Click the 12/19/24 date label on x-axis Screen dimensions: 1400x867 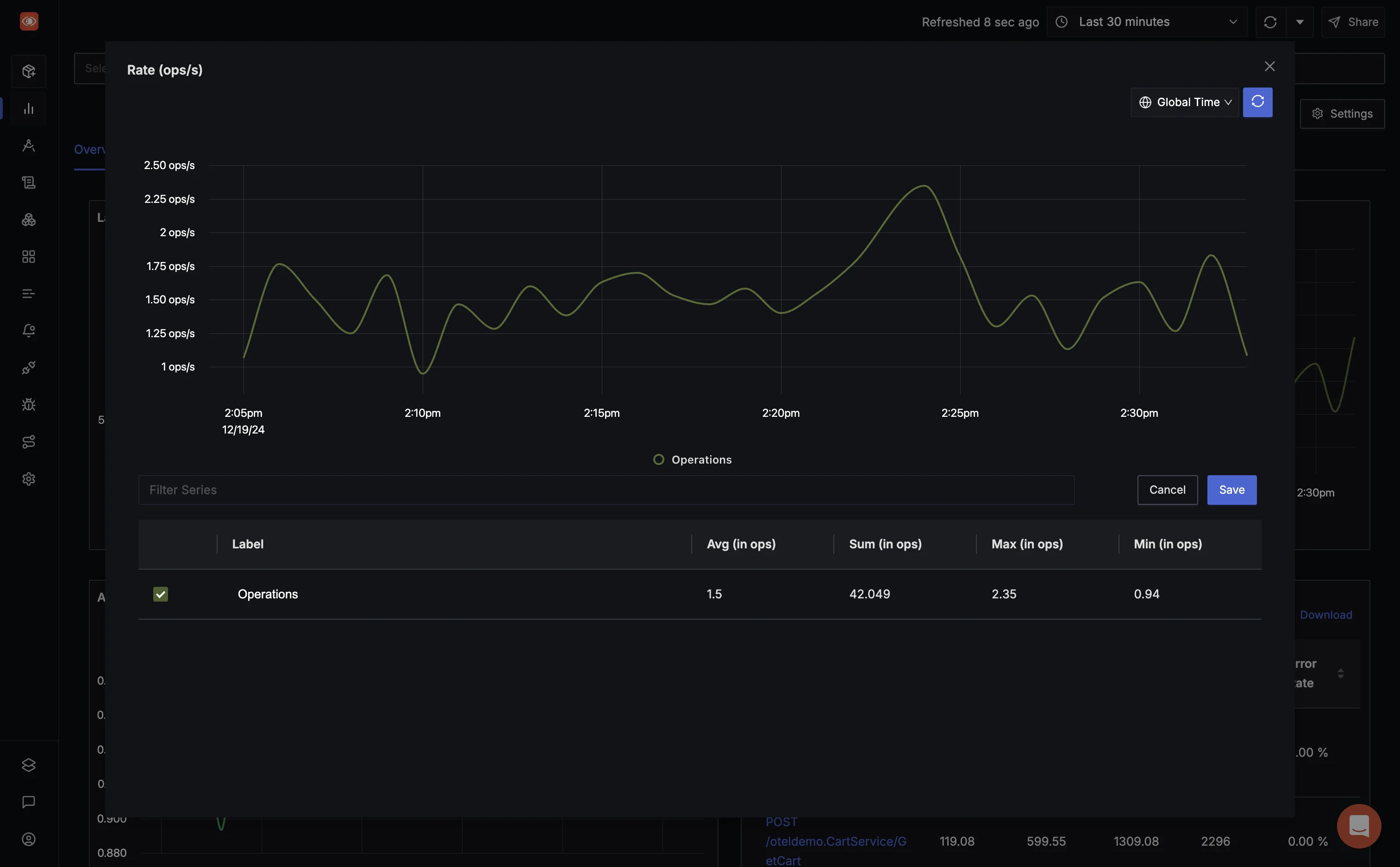click(243, 429)
